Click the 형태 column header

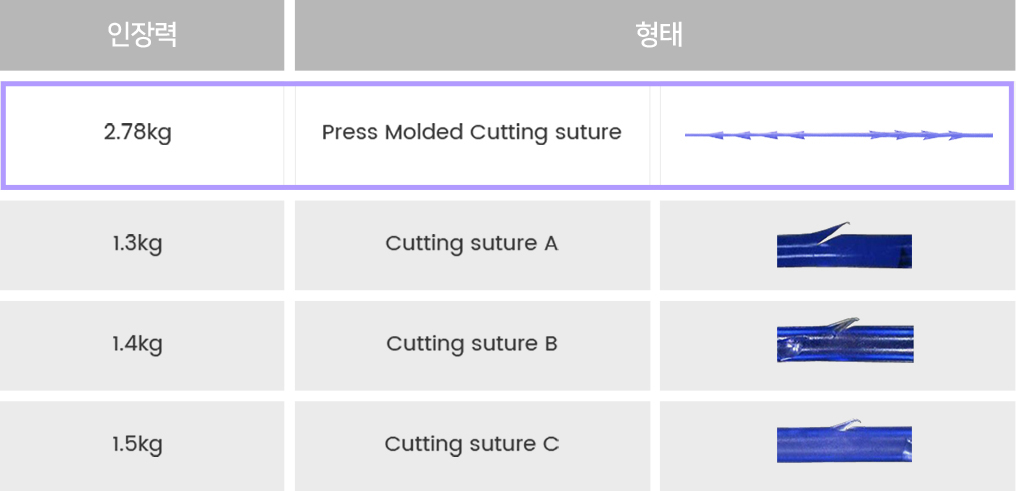(655, 35)
